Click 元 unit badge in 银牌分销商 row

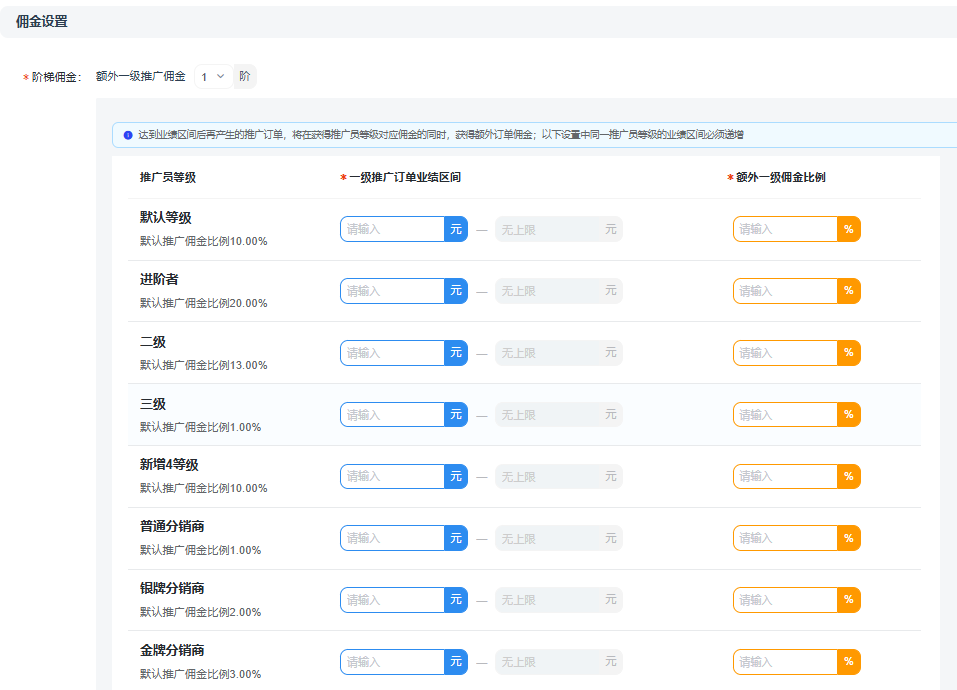pyautogui.click(x=456, y=600)
